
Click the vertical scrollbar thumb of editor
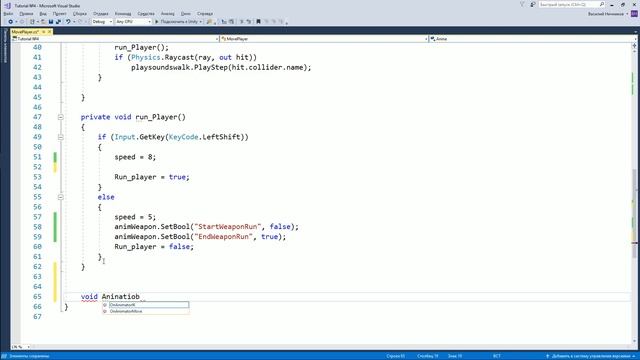point(634,213)
